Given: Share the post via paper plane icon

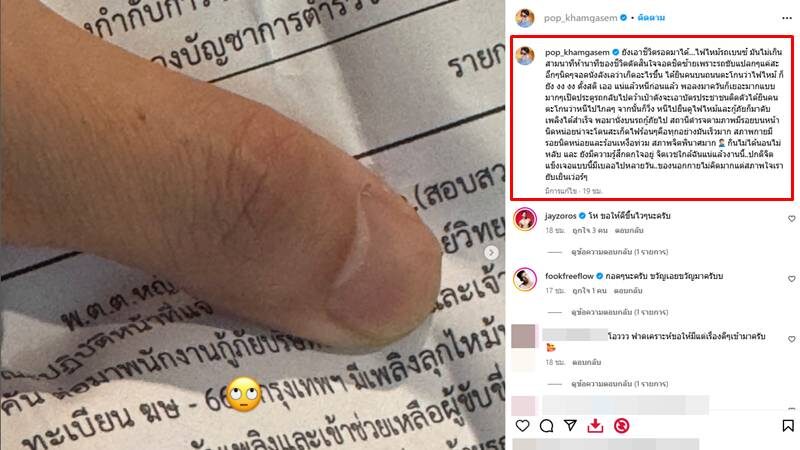Looking at the screenshot, I should (570, 426).
